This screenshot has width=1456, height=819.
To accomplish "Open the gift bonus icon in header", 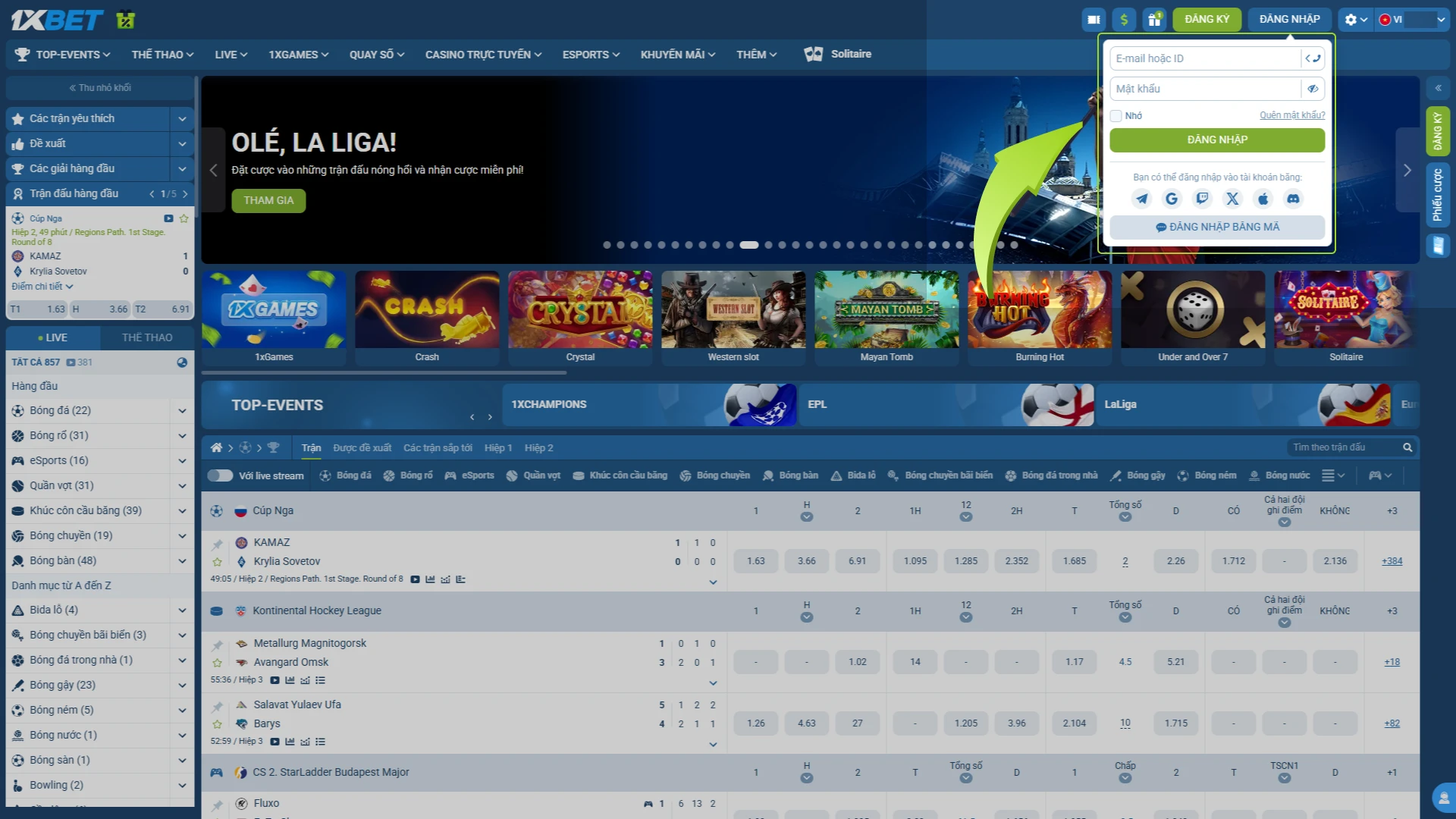I will [1154, 20].
